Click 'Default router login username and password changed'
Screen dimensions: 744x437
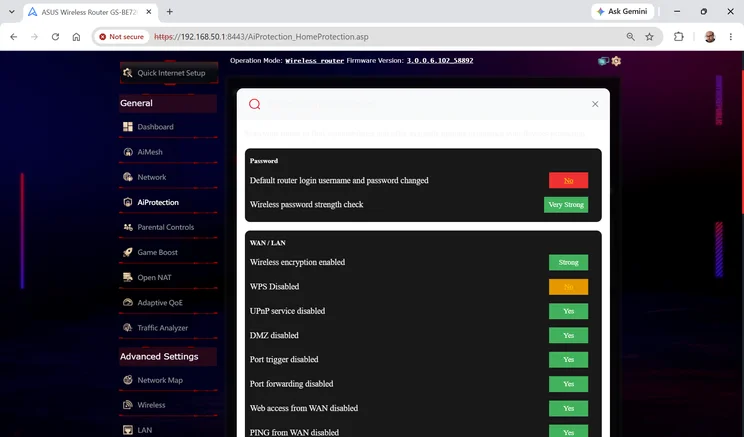pos(339,180)
